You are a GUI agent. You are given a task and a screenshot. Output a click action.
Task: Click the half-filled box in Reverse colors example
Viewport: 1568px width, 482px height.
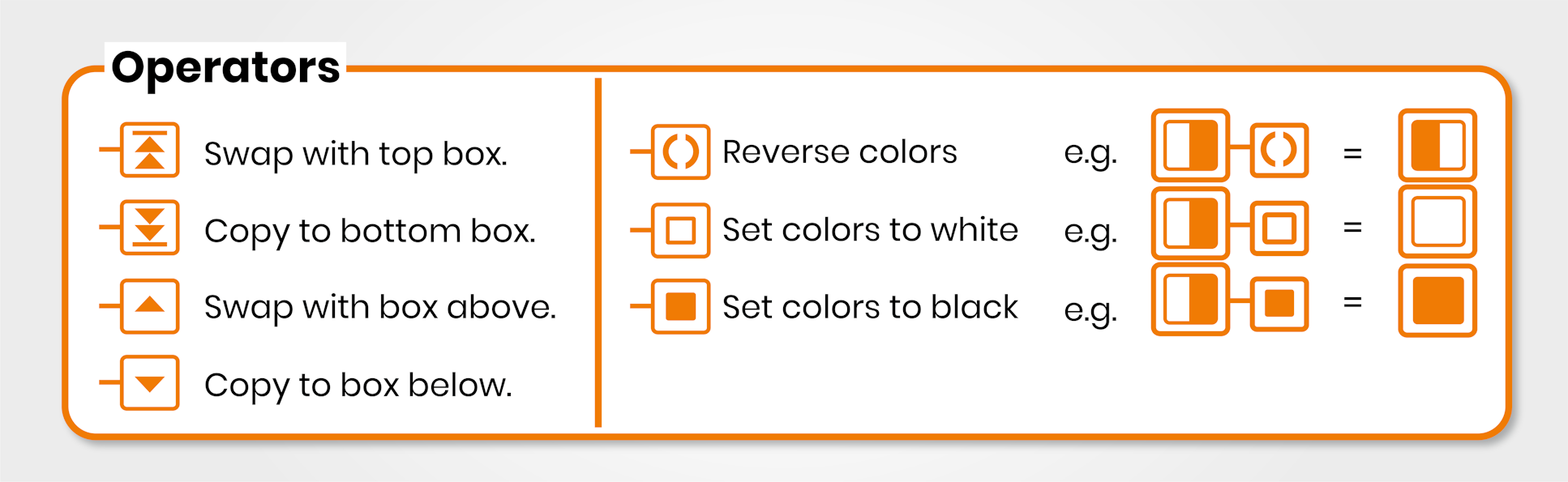click(x=1190, y=145)
